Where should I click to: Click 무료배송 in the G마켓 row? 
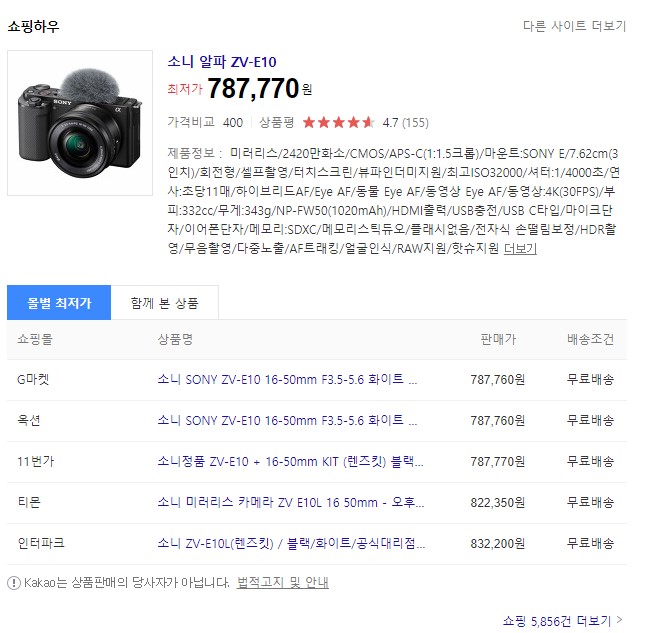590,379
